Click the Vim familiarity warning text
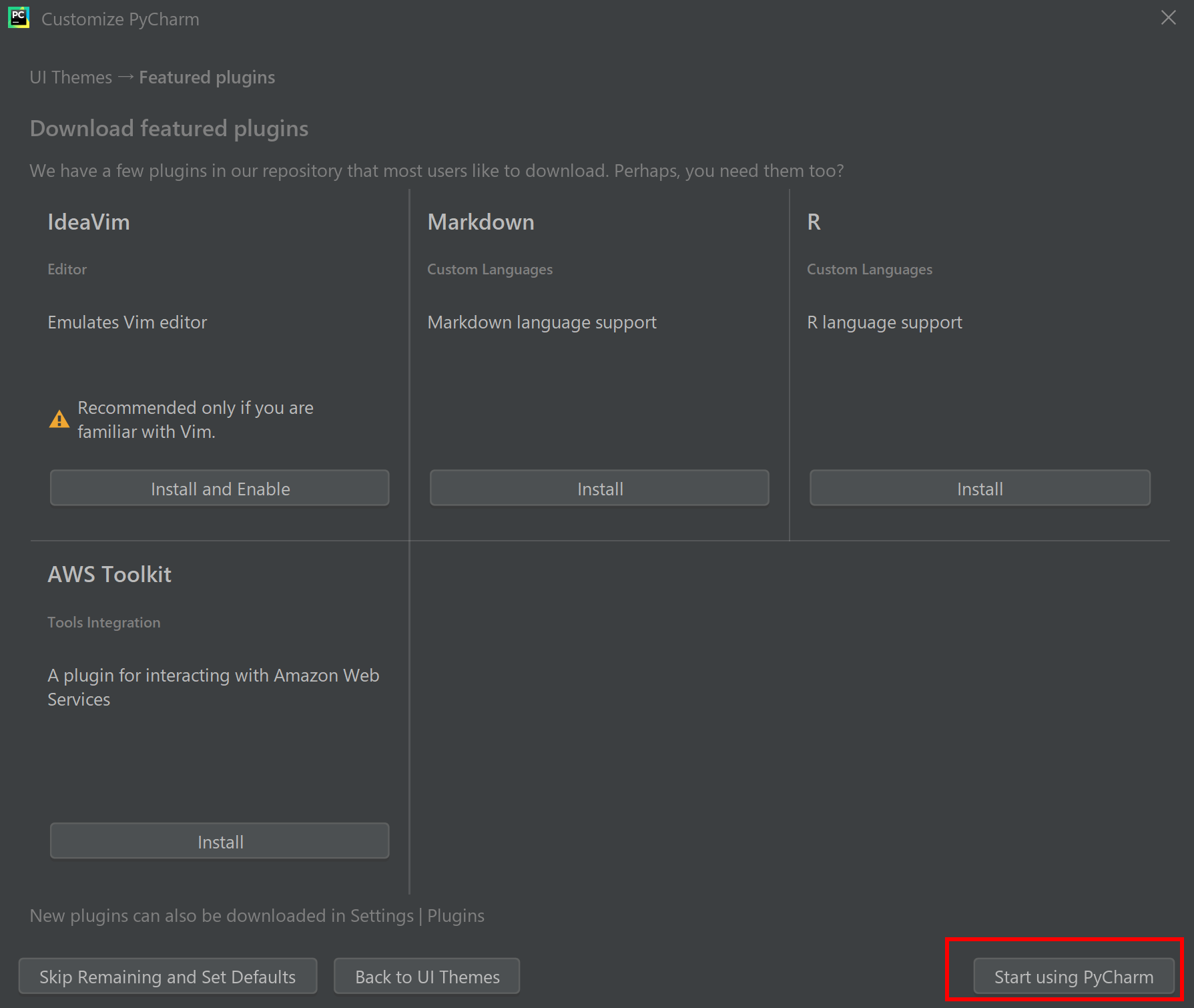Screen dimensions: 1194x1008 point(196,419)
